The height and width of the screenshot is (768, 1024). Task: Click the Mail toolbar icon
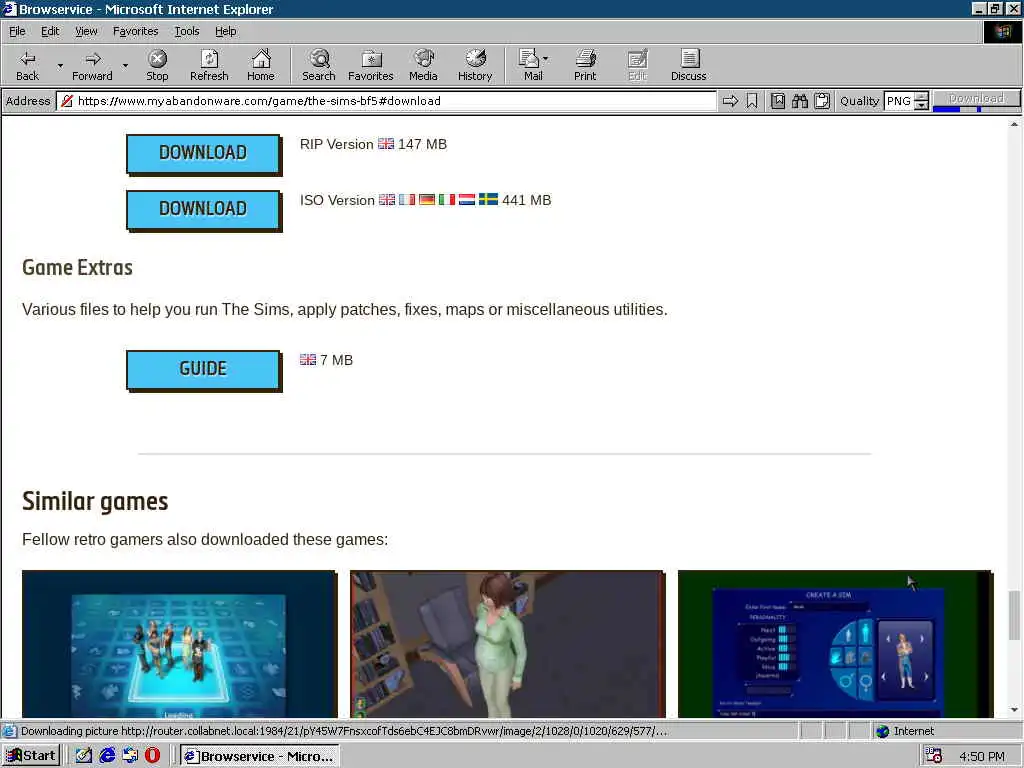point(530,65)
